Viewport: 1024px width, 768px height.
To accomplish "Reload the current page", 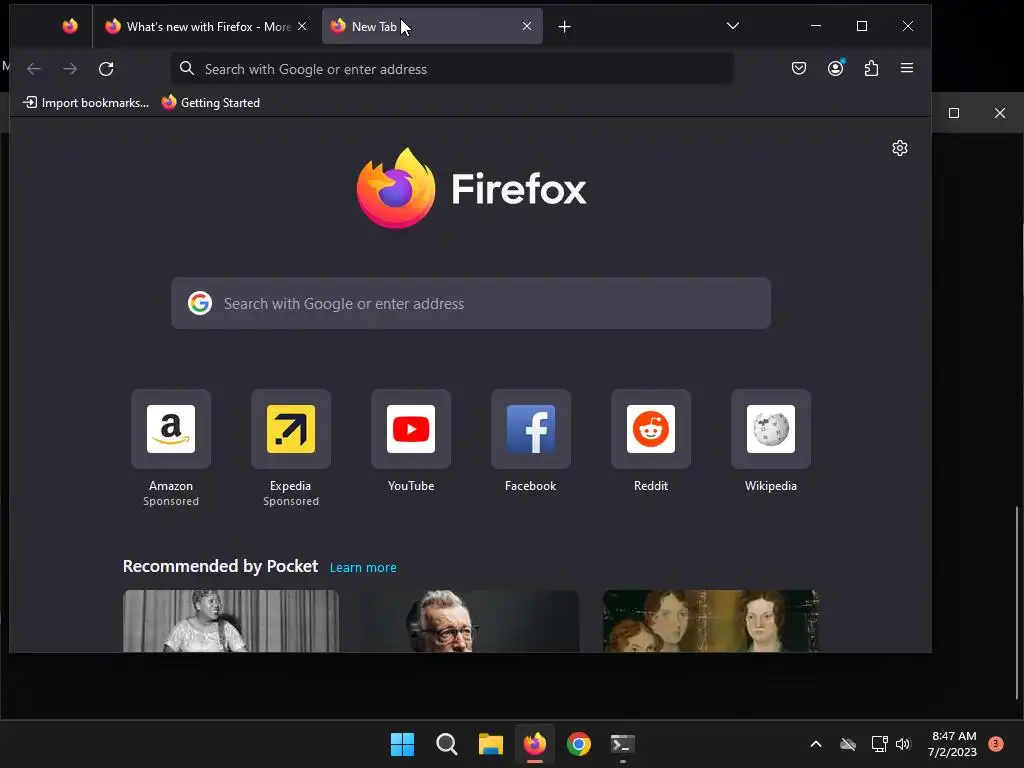I will tap(106, 69).
